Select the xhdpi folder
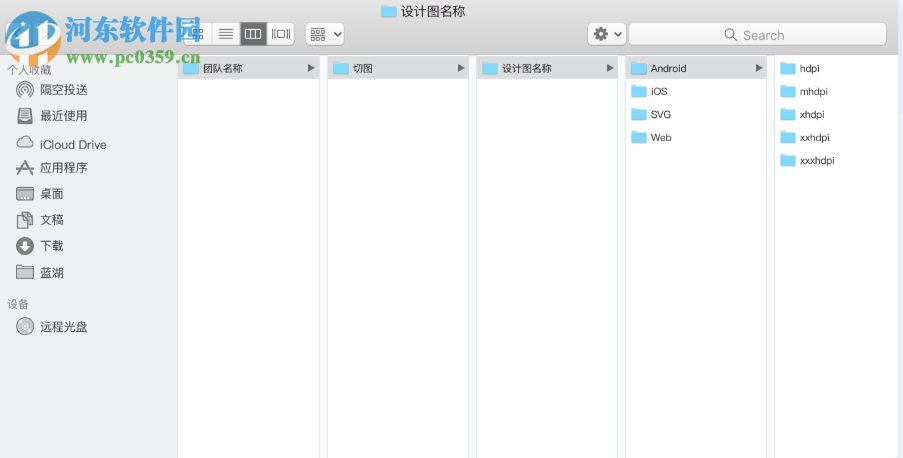The height and width of the screenshot is (458, 903). (x=802, y=115)
